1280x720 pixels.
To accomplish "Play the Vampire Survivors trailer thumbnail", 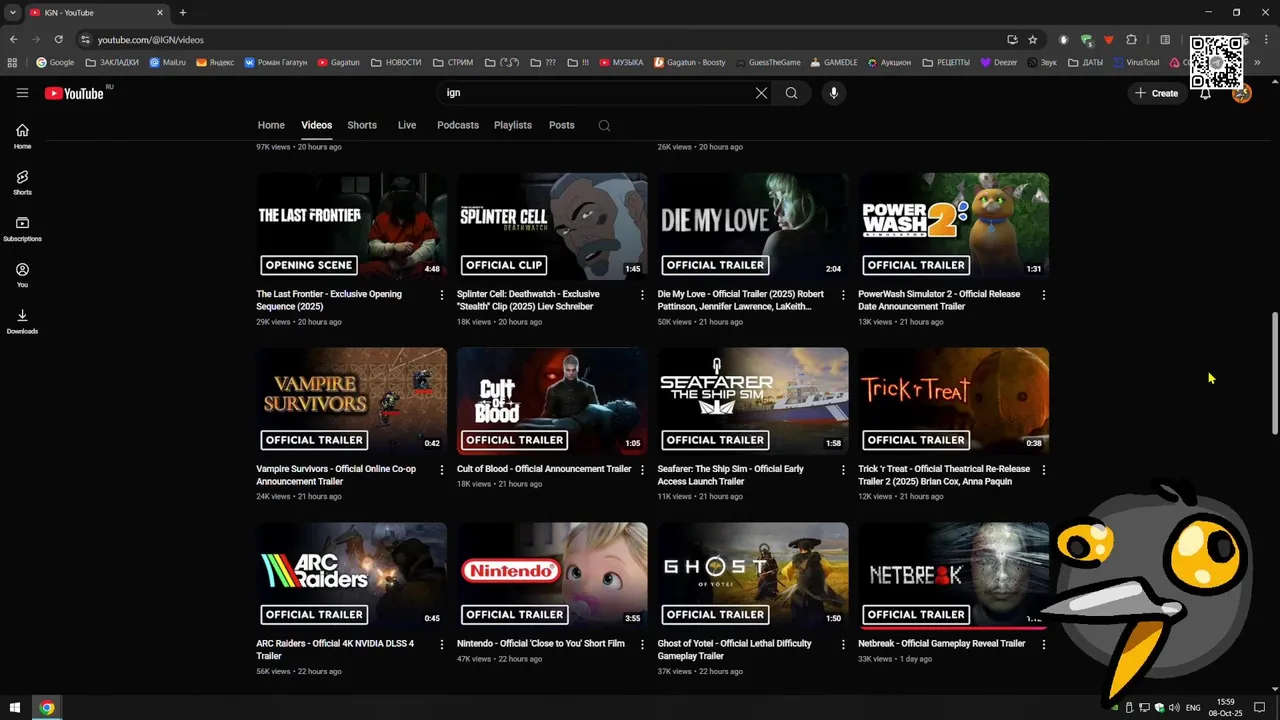I will pos(351,401).
